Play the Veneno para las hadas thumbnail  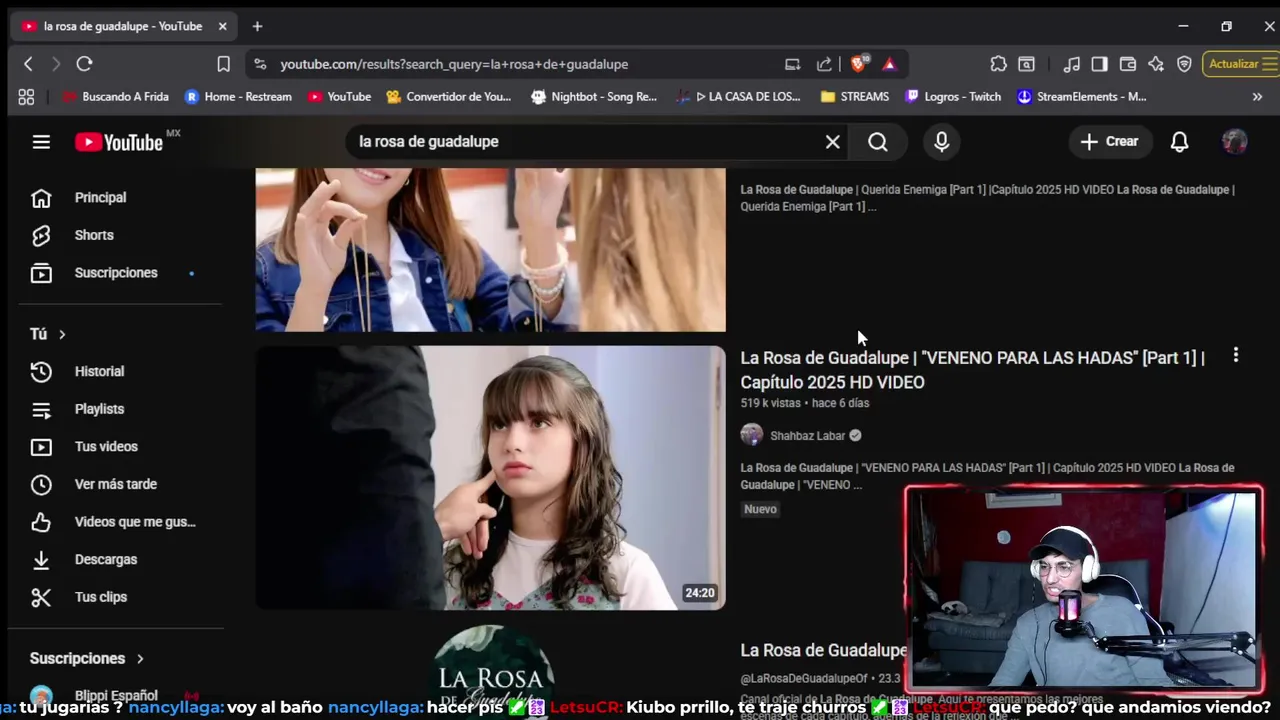click(490, 478)
